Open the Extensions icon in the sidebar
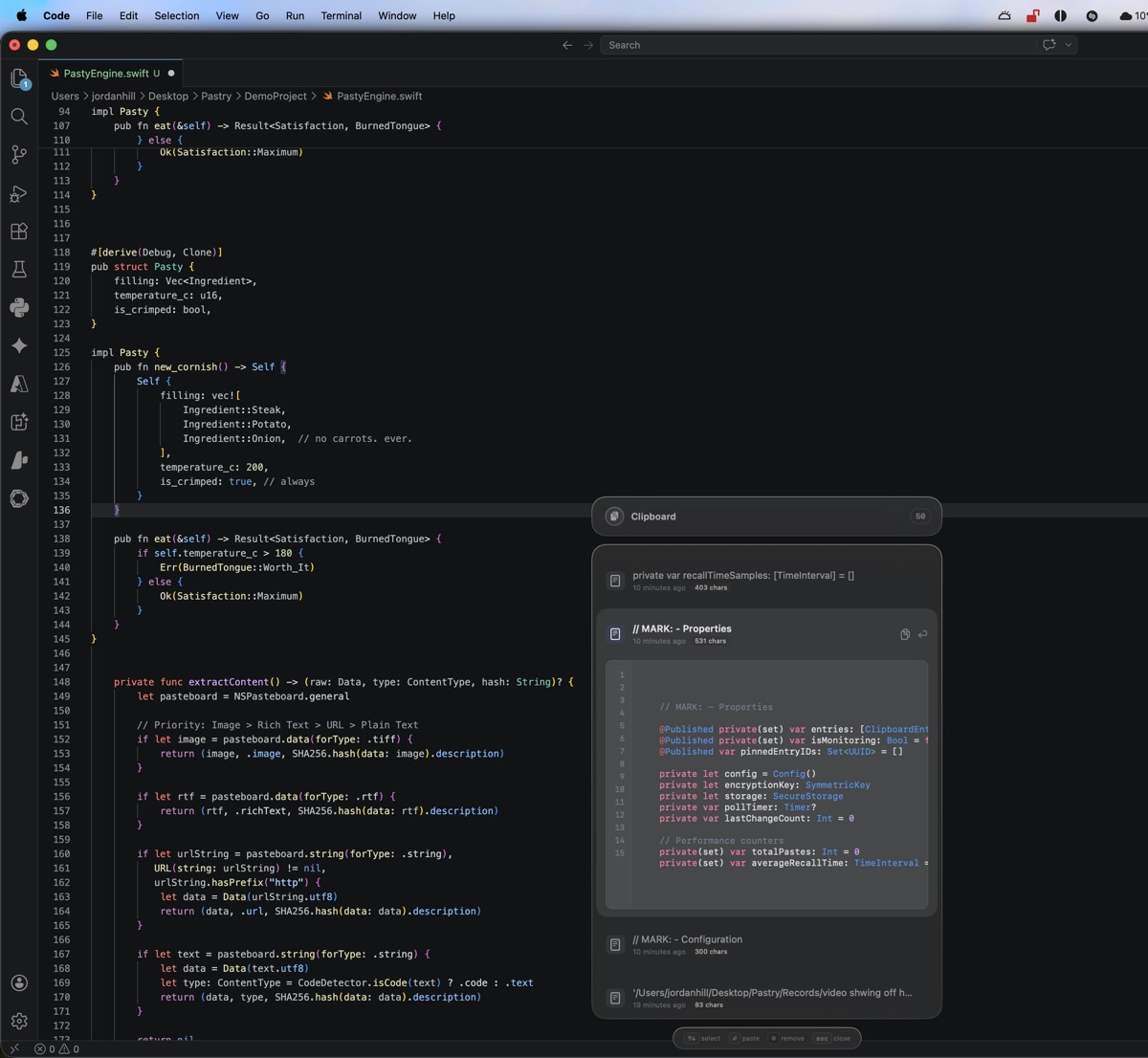 pyautogui.click(x=19, y=231)
